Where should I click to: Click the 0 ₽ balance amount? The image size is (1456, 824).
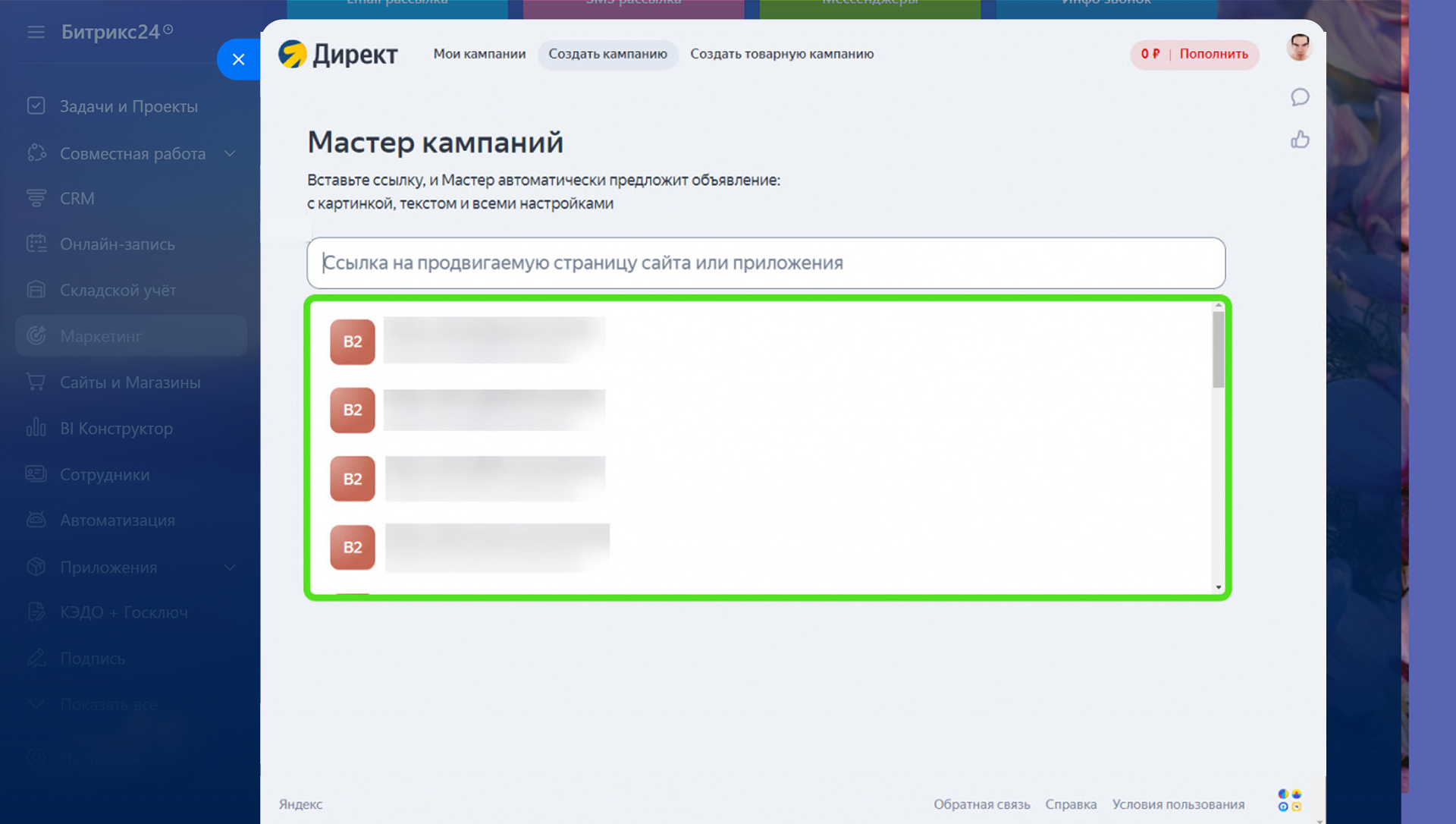1150,54
